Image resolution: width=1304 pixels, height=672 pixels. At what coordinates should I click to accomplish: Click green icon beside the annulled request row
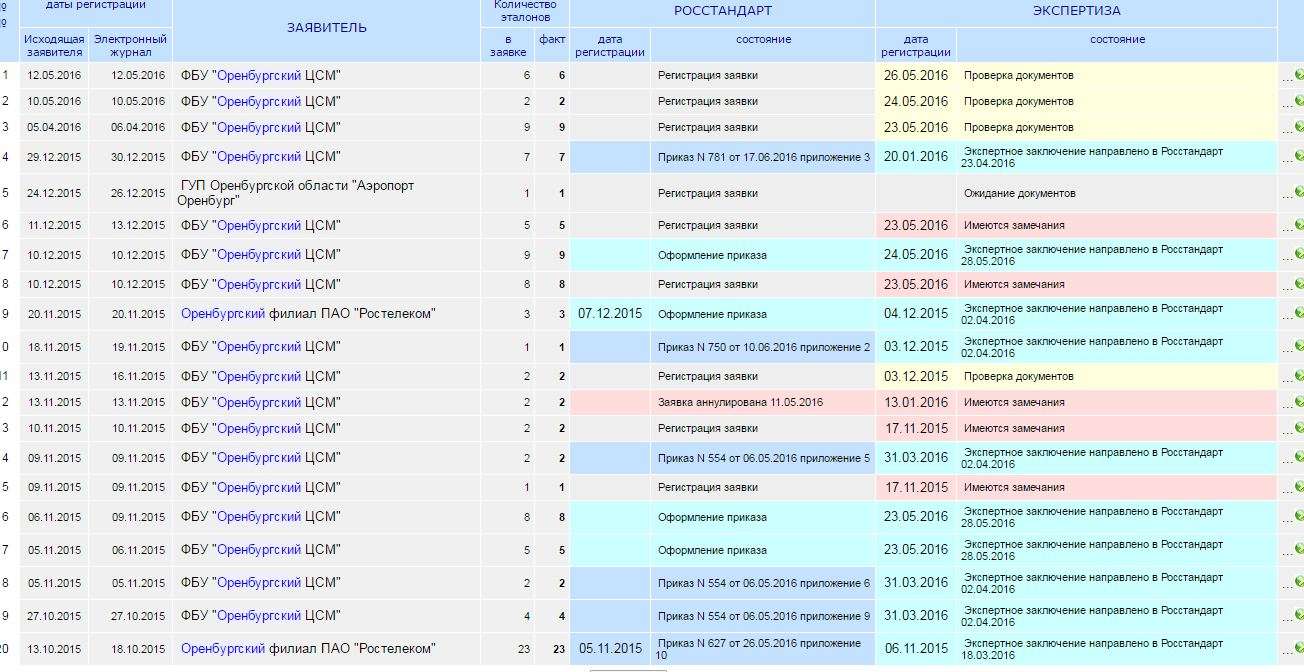coord(1298,403)
